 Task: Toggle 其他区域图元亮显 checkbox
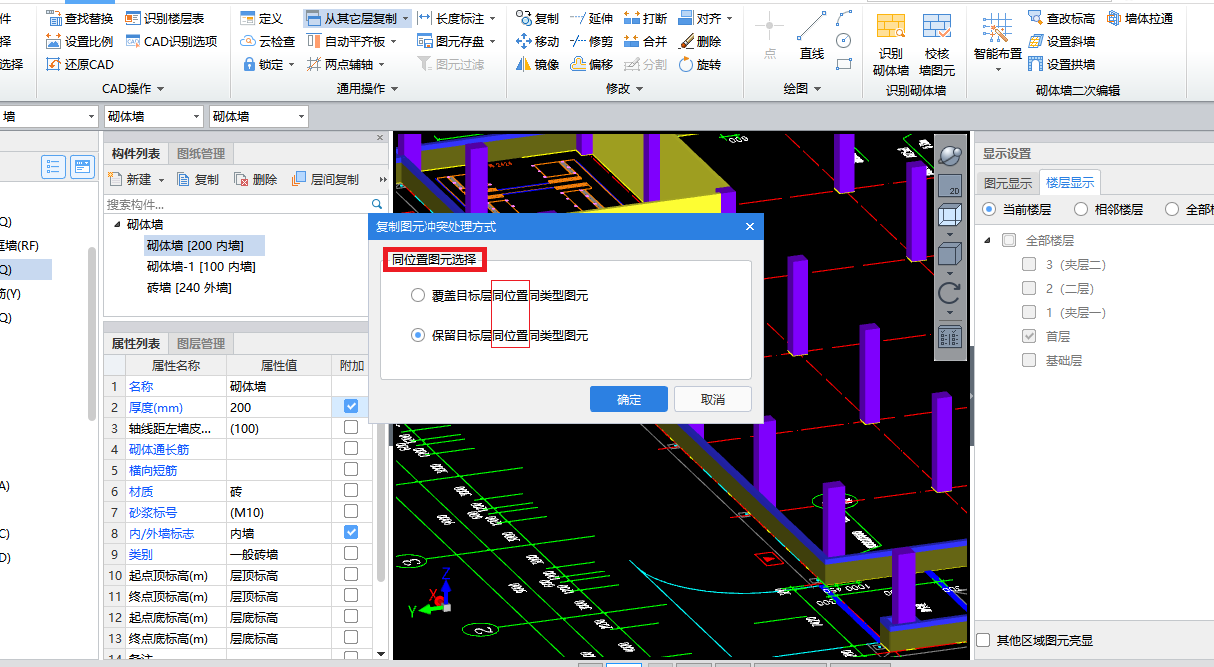pos(983,640)
